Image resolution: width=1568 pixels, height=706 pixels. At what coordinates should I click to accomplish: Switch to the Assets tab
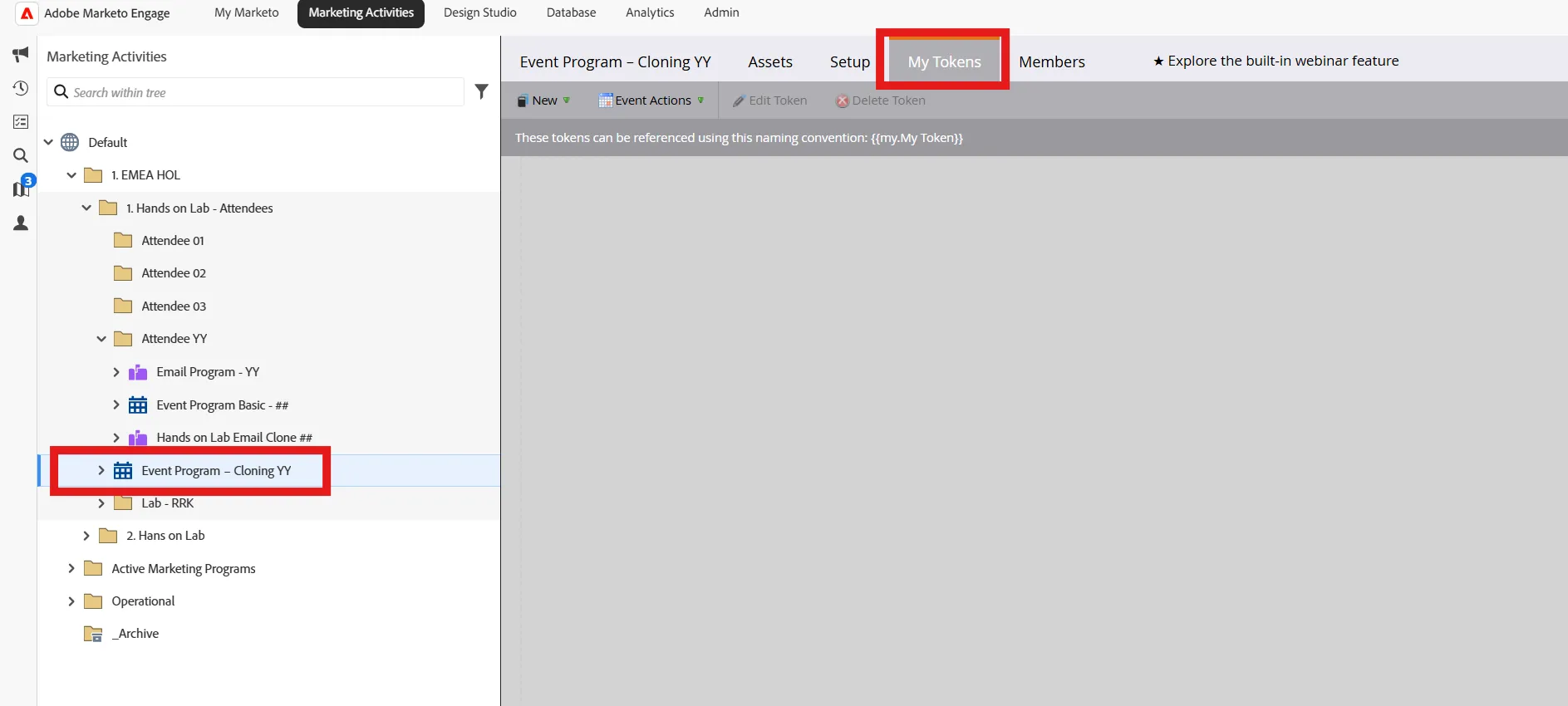click(x=770, y=61)
